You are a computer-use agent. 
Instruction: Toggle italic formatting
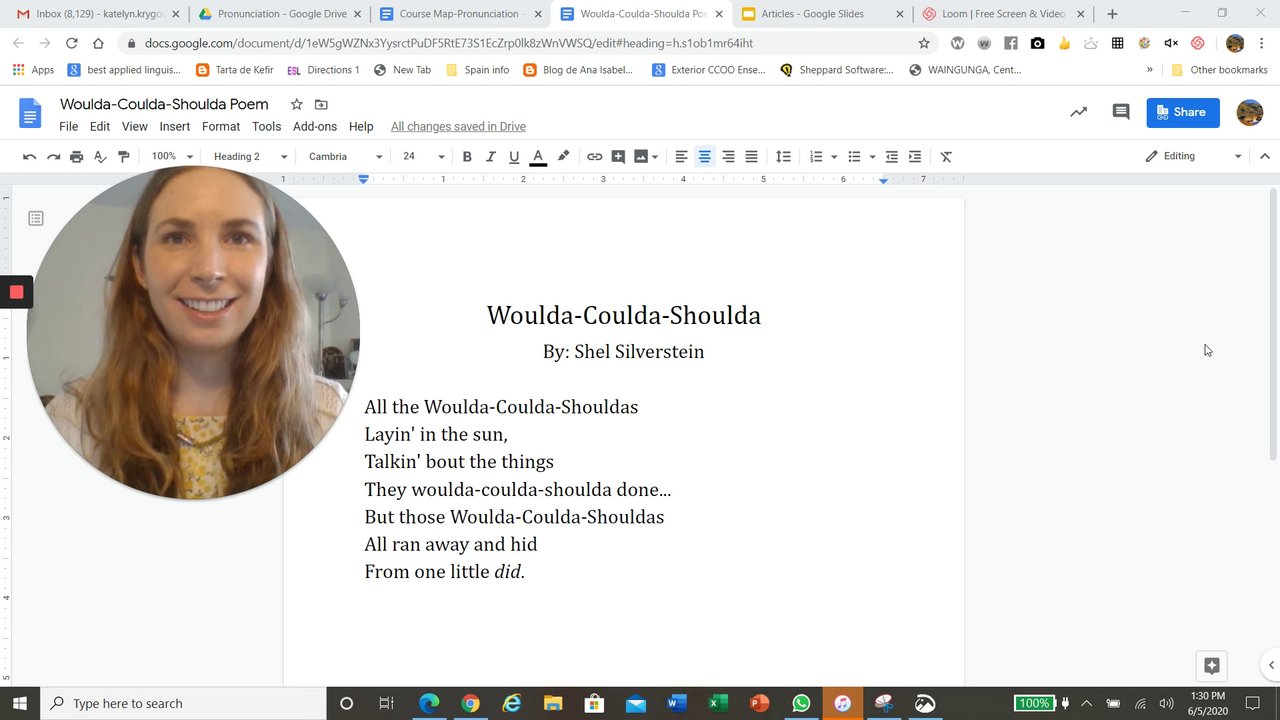tap(490, 156)
